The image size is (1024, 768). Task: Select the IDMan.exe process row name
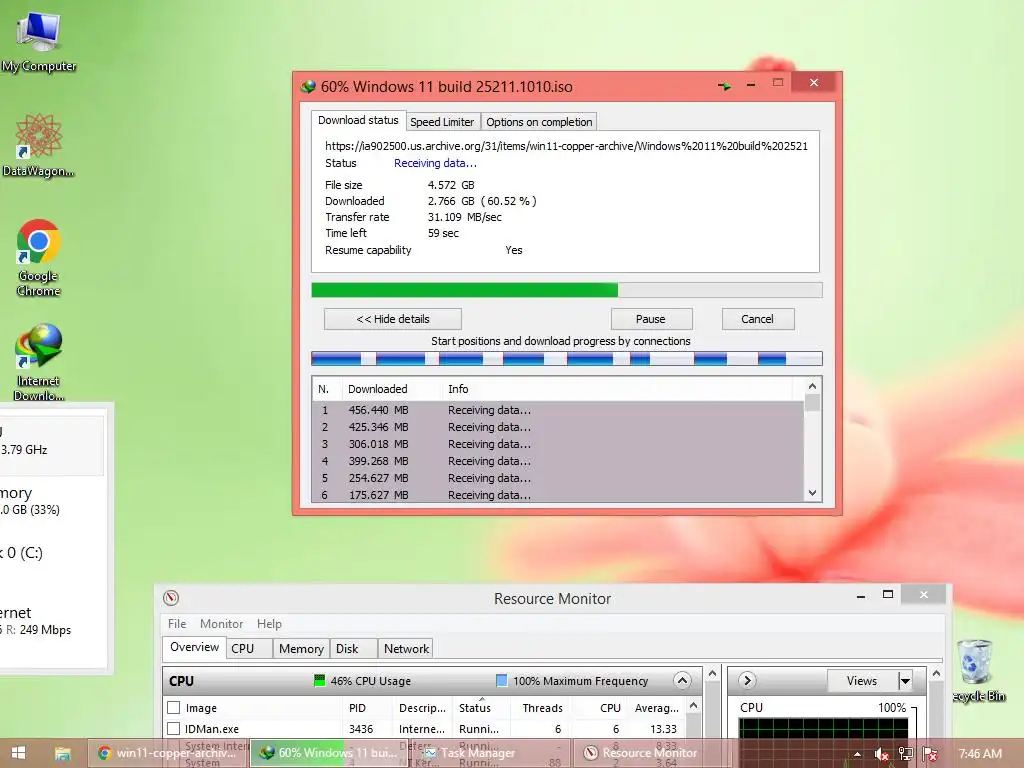(x=212, y=729)
